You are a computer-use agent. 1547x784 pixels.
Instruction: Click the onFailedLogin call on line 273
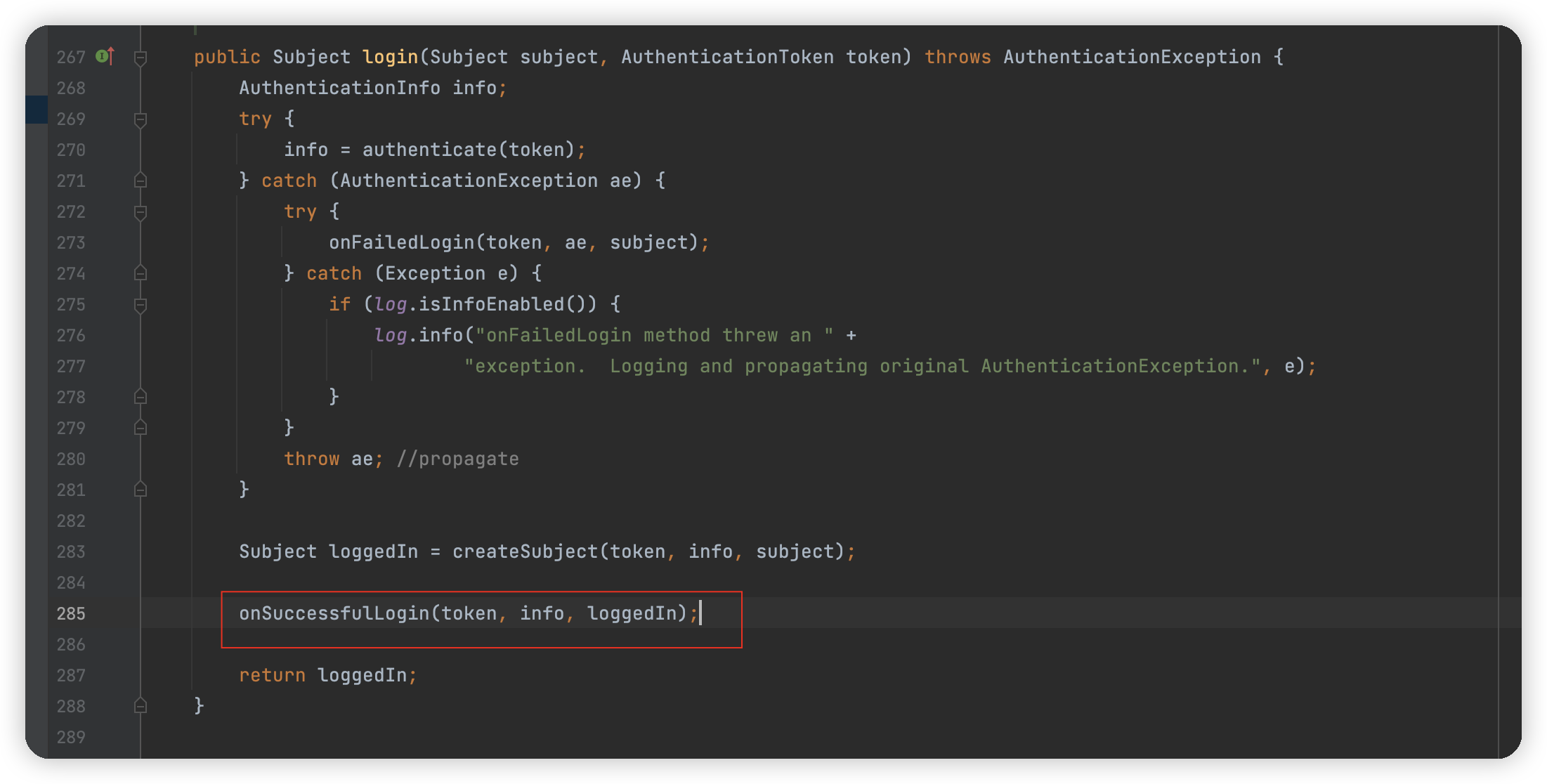(401, 243)
